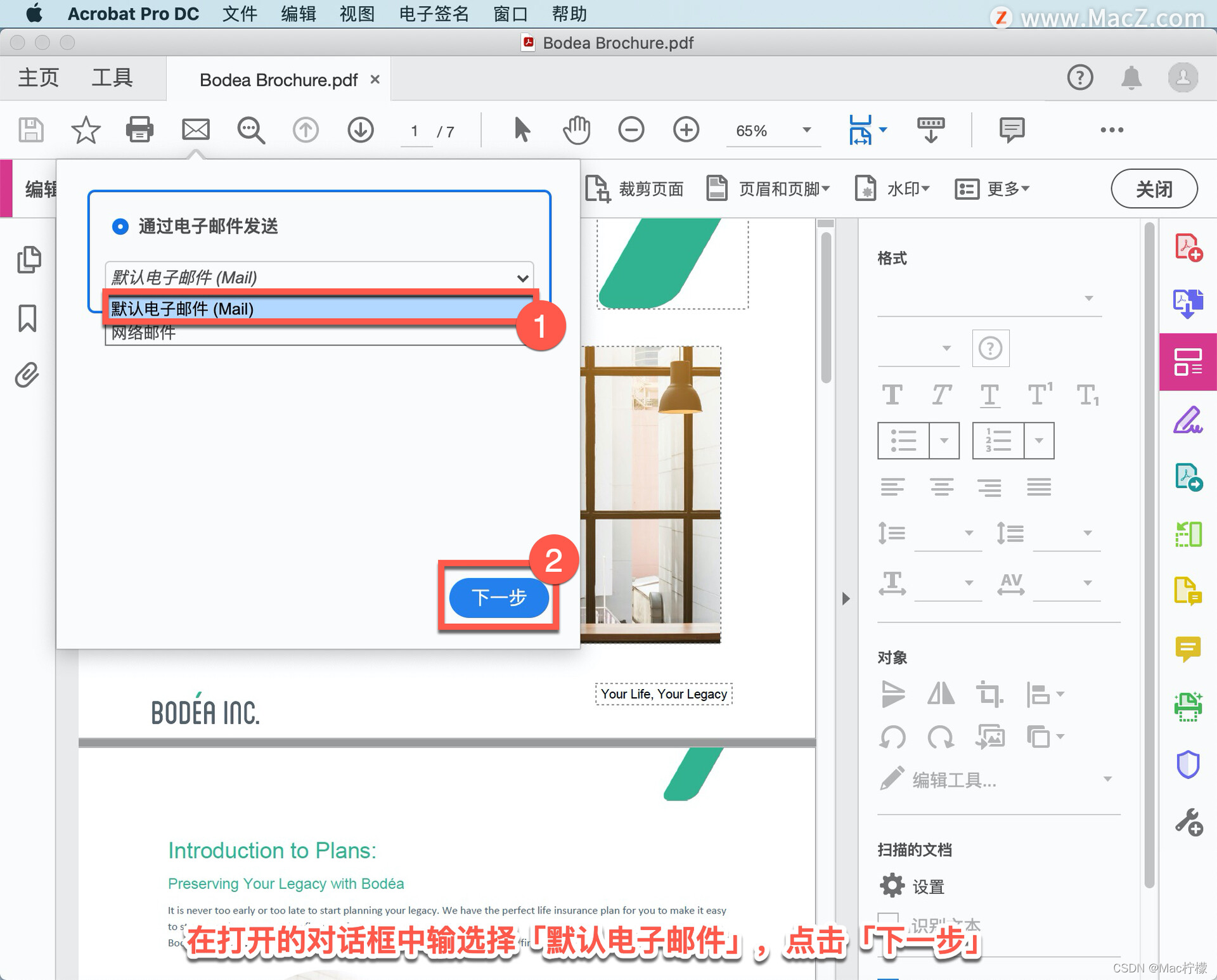Viewport: 1217px width, 980px height.
Task: Toggle bulleted list formatting
Action: (x=903, y=441)
